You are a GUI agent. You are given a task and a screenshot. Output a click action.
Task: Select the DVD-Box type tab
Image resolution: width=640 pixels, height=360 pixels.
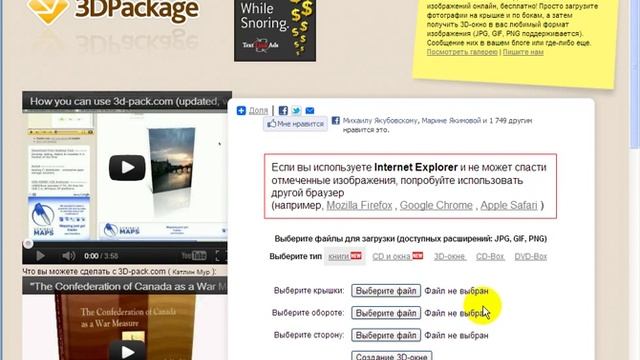tap(530, 257)
